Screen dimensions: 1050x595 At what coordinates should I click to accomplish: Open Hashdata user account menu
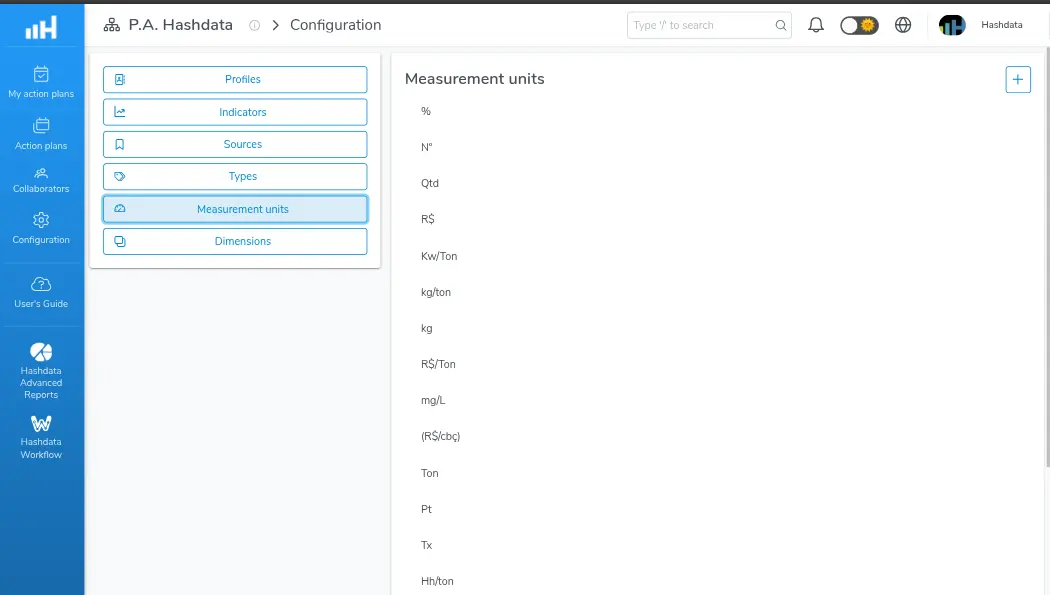(1002, 25)
